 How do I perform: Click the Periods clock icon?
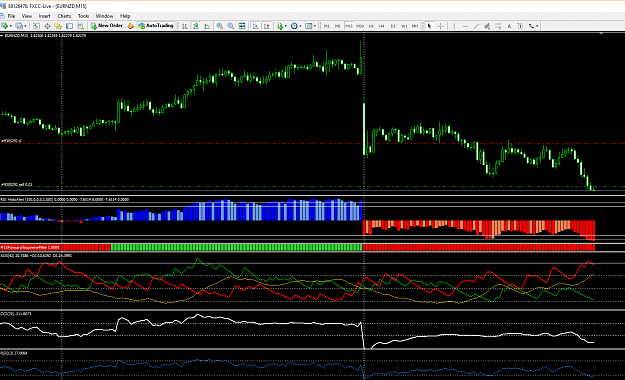(x=294, y=26)
